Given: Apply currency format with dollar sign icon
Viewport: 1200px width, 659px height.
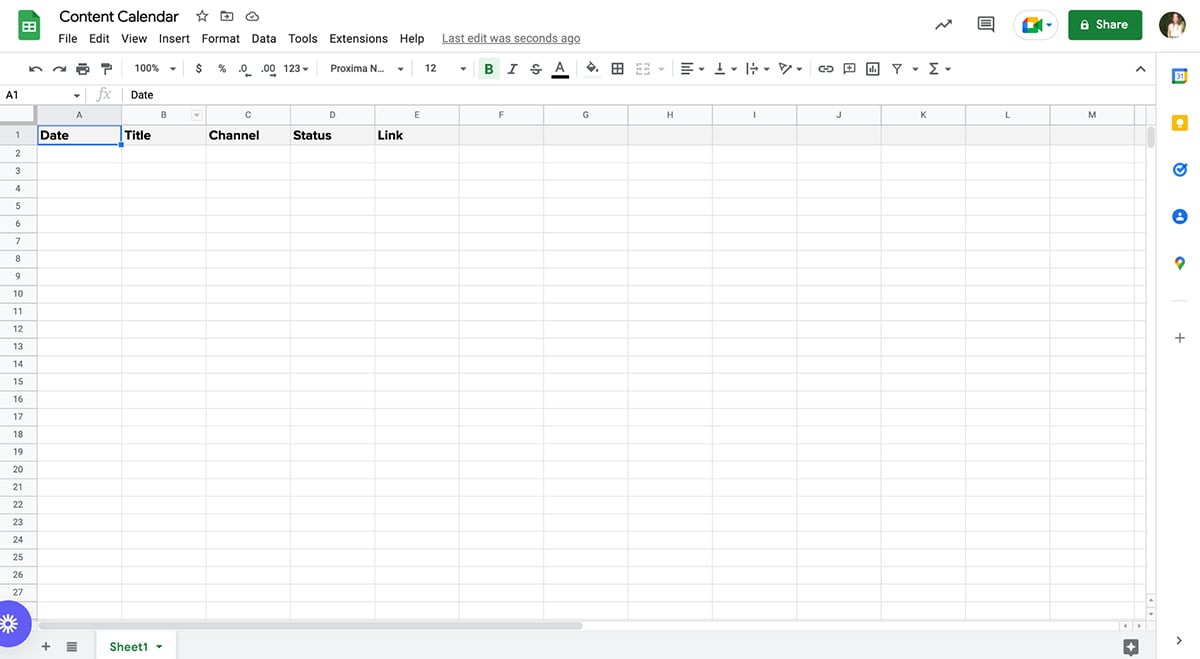Looking at the screenshot, I should pos(198,68).
